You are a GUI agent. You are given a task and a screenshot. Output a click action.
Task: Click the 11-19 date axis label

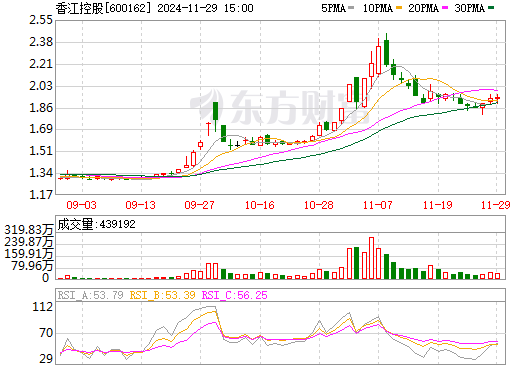coord(438,205)
